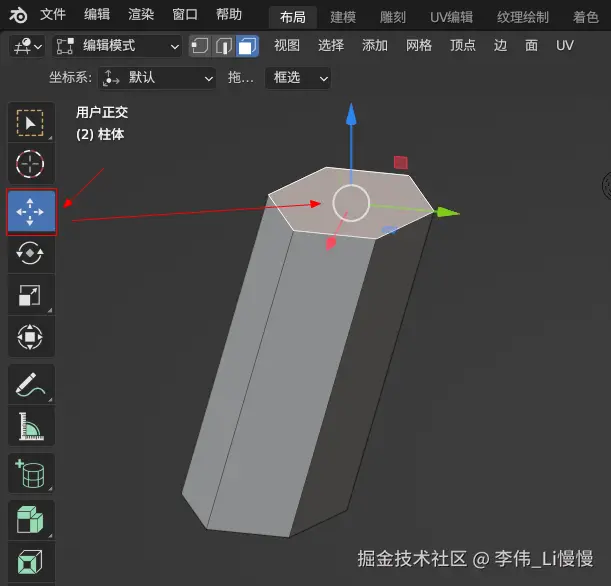Image resolution: width=611 pixels, height=586 pixels.
Task: Open the 框选 drag mode dropdown
Action: 298,78
